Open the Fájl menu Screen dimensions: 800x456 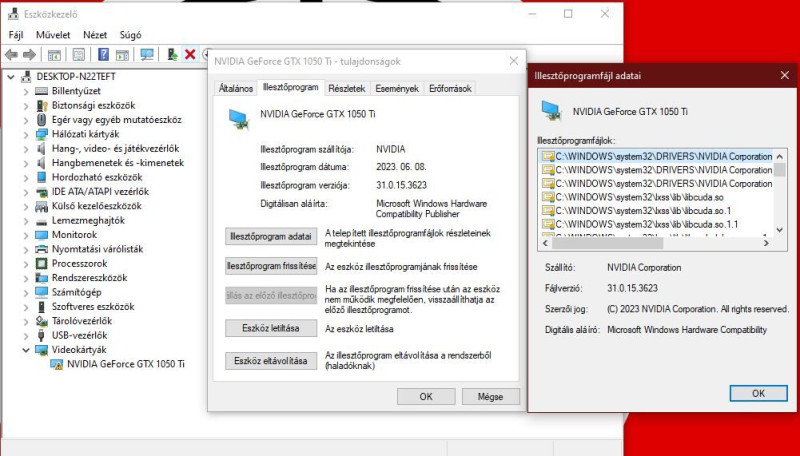point(16,35)
